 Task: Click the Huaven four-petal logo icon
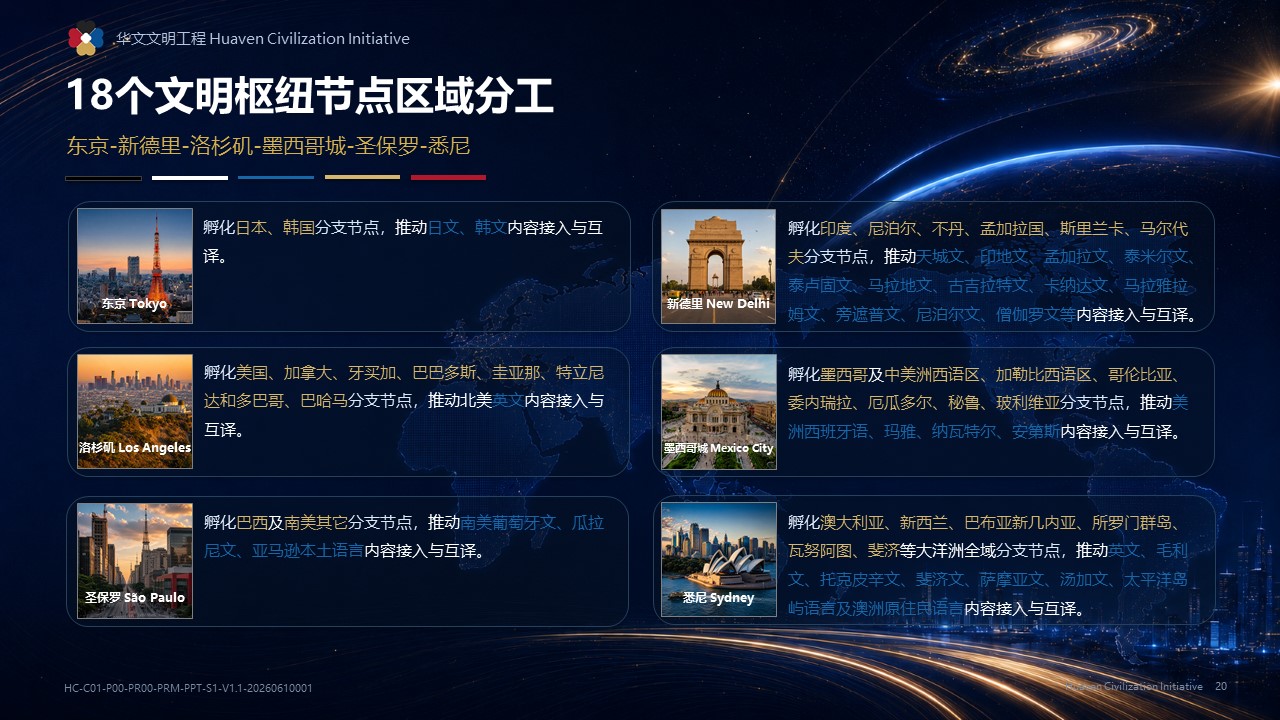(86, 38)
